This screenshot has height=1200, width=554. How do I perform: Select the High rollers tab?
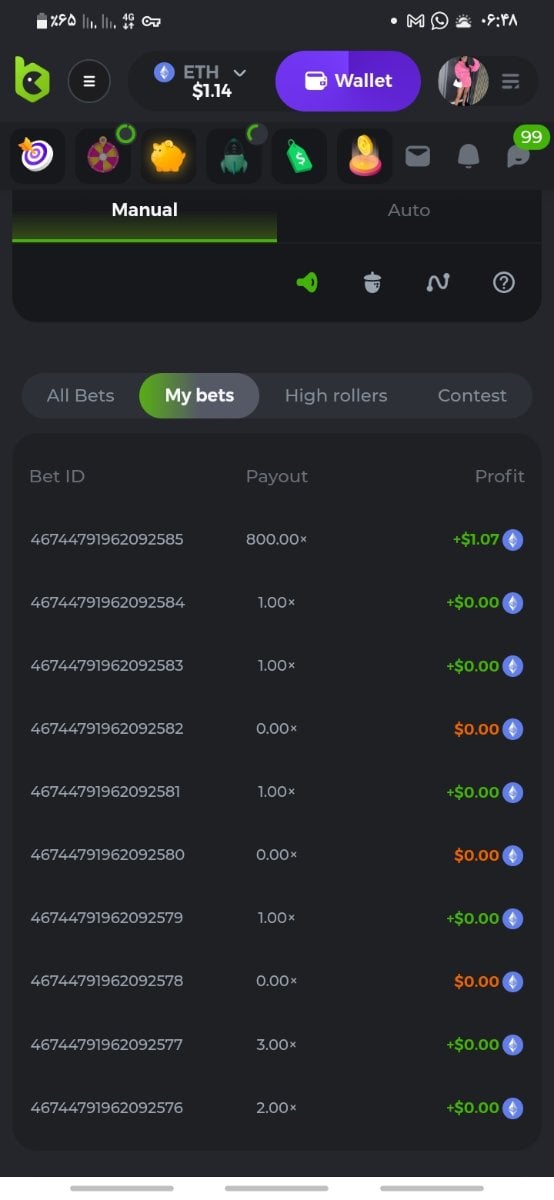click(336, 395)
